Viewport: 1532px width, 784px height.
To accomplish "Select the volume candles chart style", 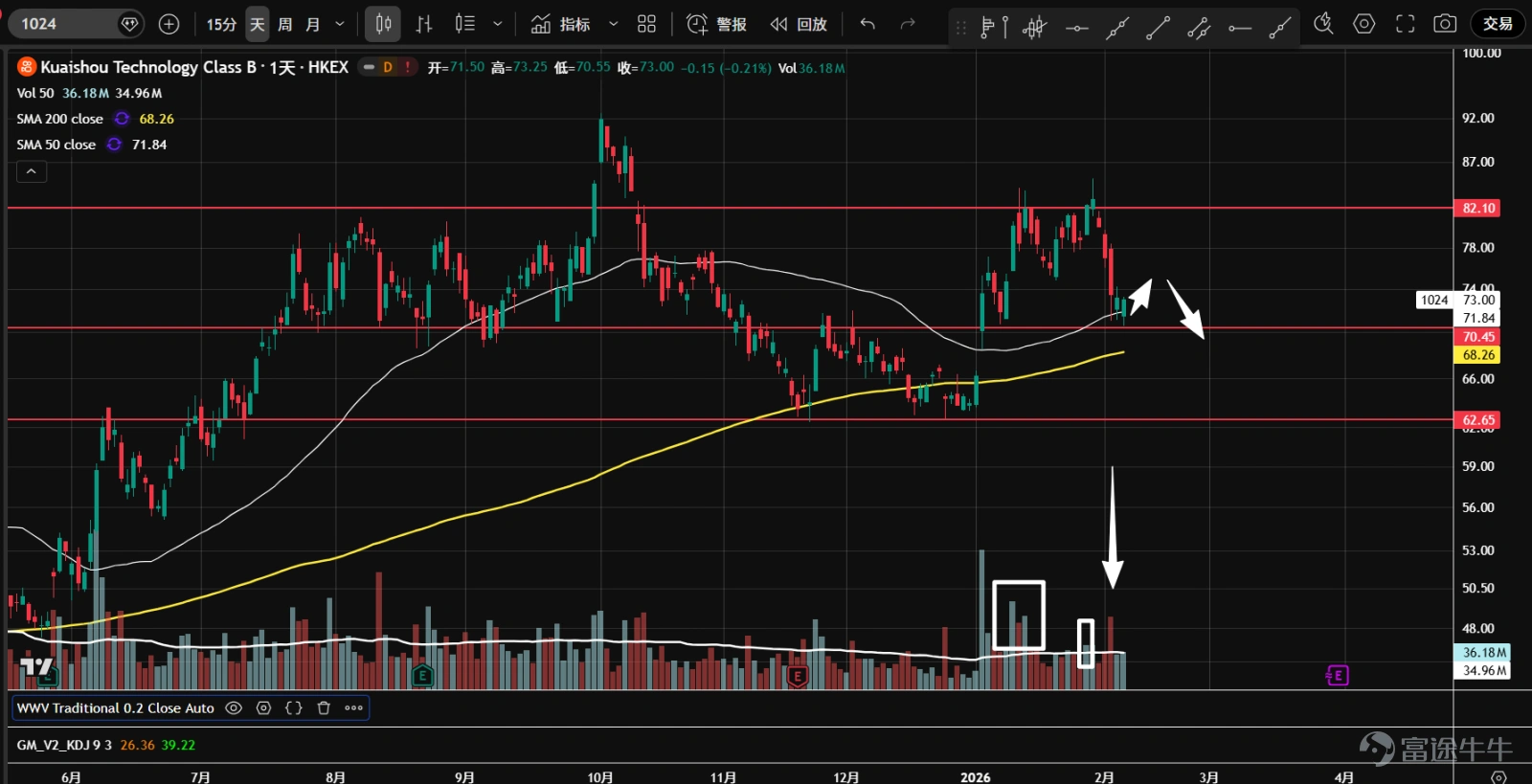I will [x=465, y=24].
